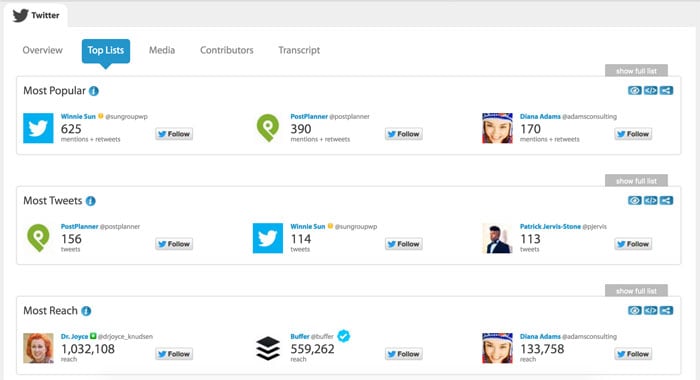
Task: Show full list for Most Tweets
Action: click(x=636, y=180)
